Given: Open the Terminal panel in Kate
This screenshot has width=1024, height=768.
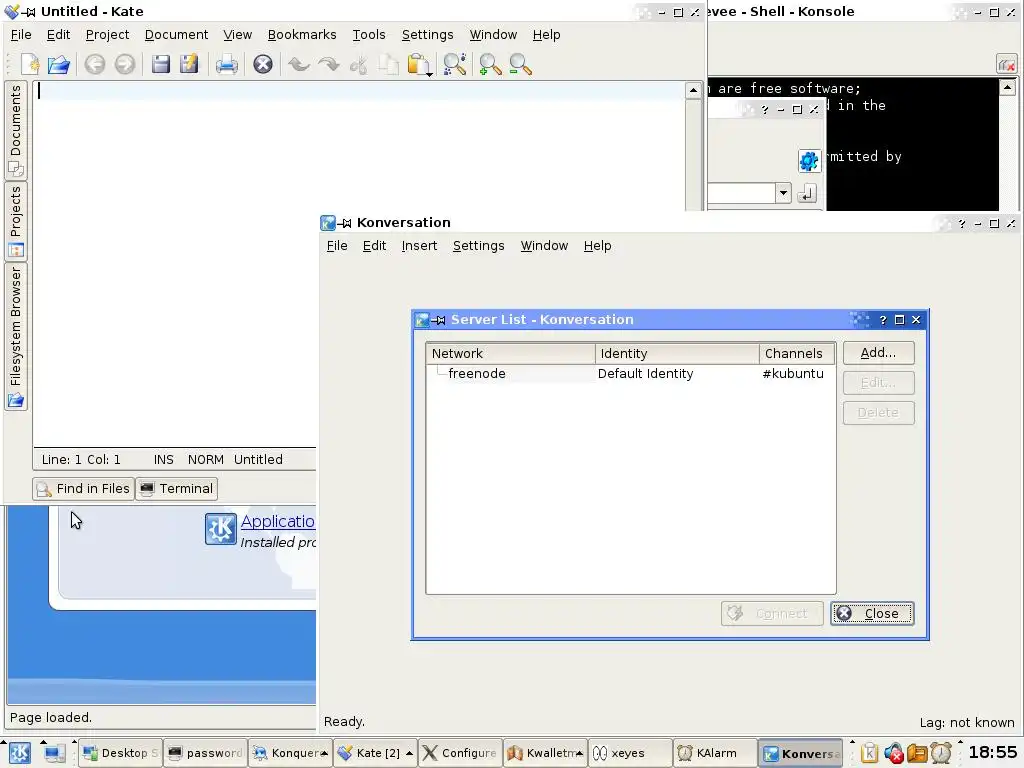Looking at the screenshot, I should 176,488.
